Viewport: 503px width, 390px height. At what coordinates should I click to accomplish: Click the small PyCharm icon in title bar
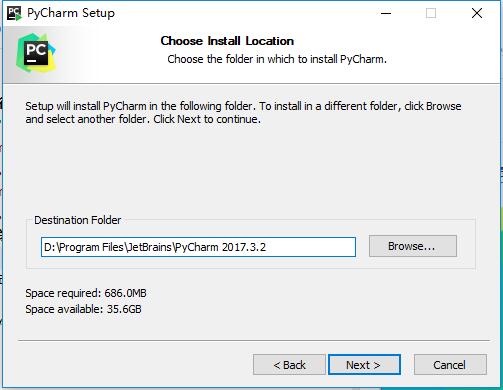[14, 13]
